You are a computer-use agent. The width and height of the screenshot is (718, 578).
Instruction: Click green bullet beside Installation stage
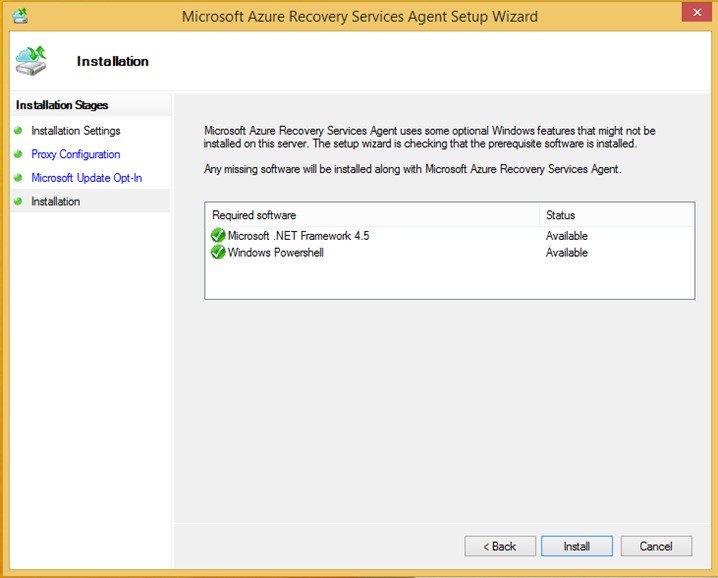pyautogui.click(x=18, y=201)
